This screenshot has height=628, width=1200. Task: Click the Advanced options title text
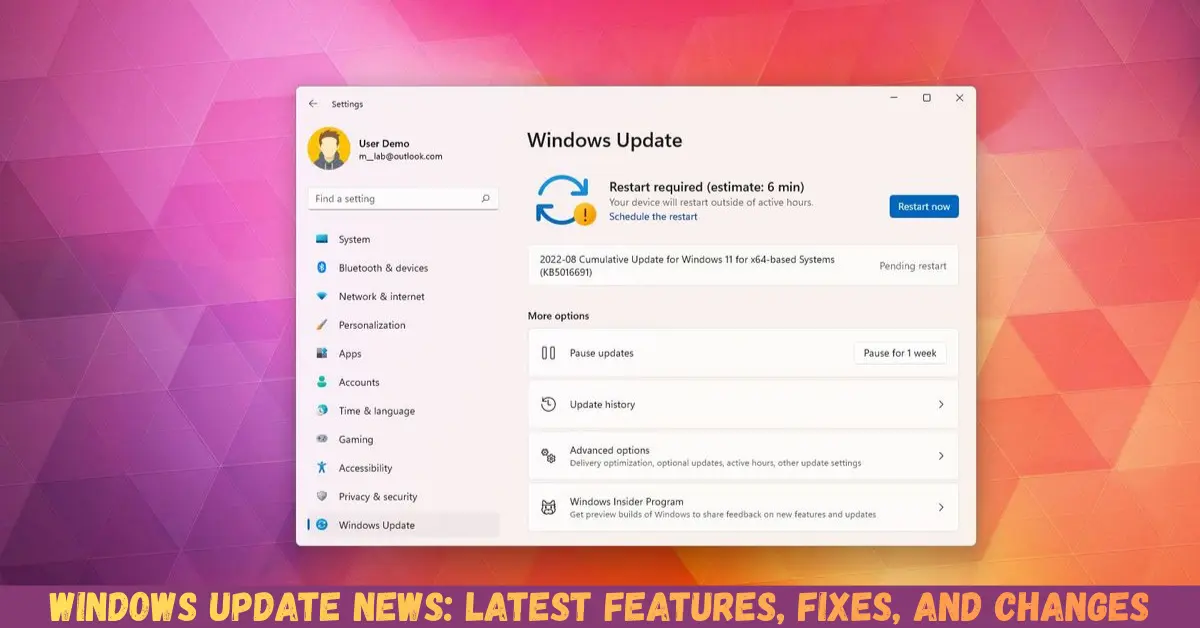coord(609,450)
